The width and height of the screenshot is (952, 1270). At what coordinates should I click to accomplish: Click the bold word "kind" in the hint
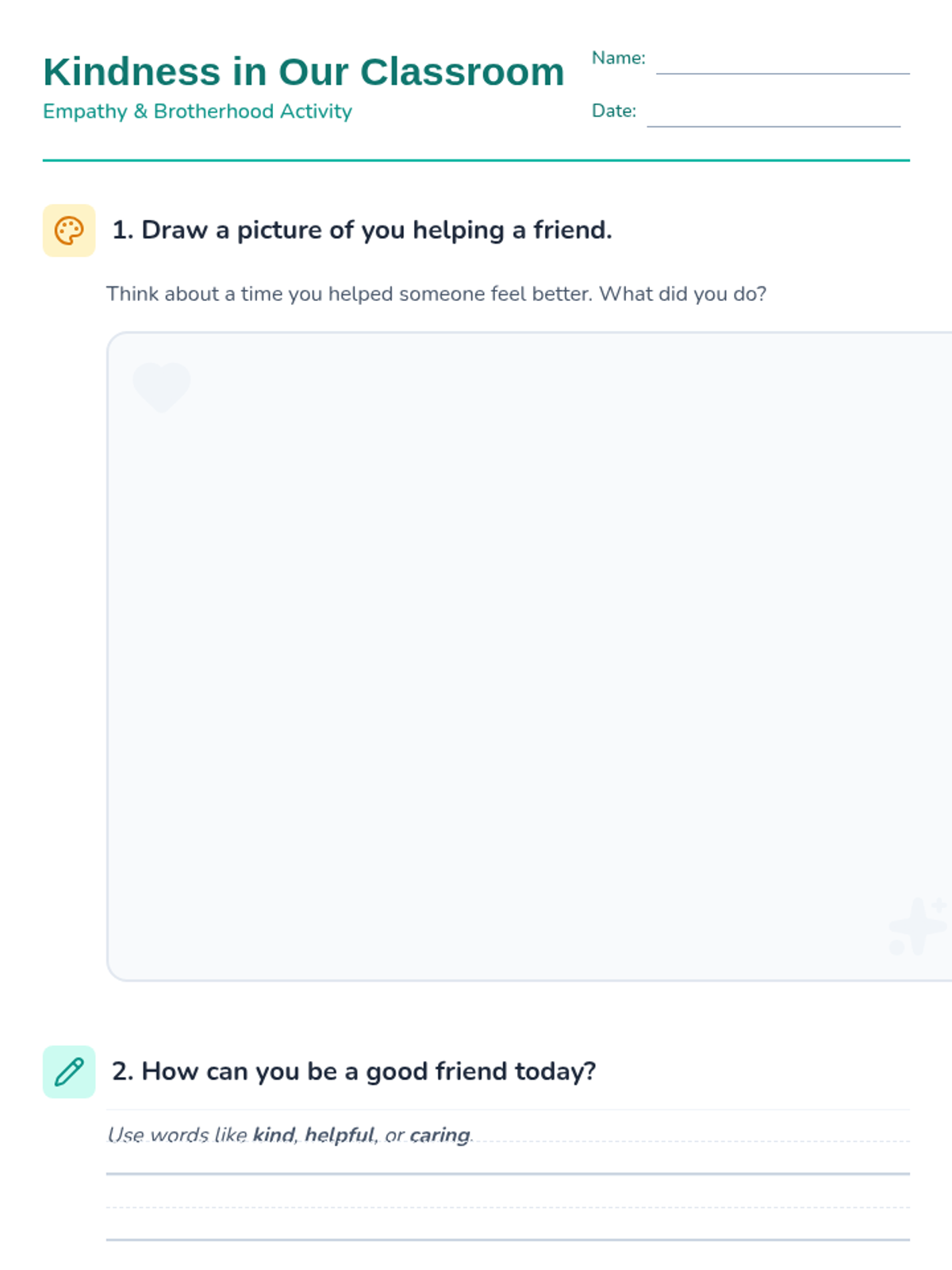point(274,1135)
